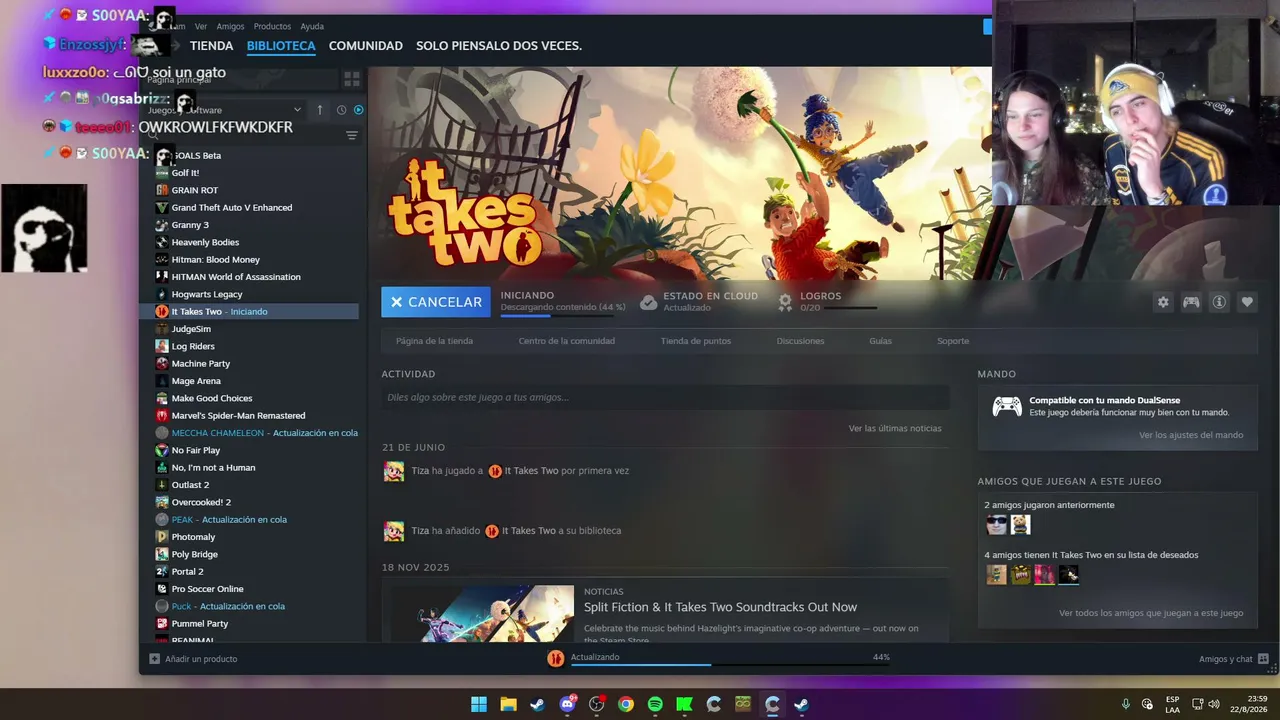Screen dimensions: 1280x720
Task: Open game settings gear icon
Action: coord(1163,302)
